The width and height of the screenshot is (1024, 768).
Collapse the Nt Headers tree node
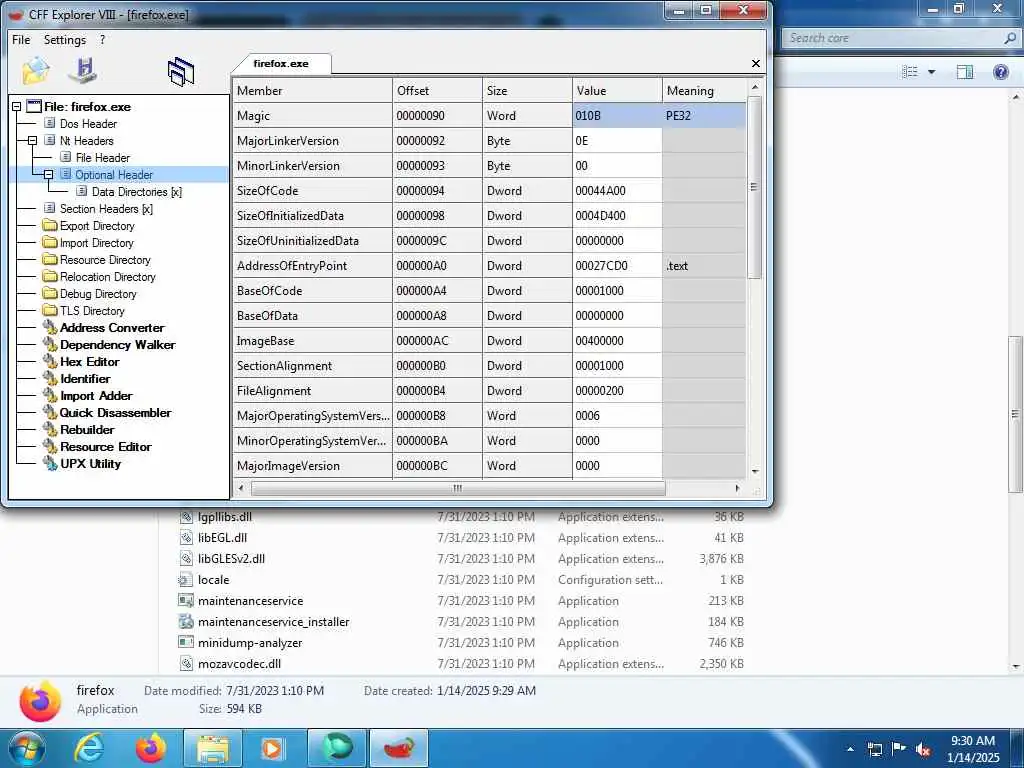pos(32,140)
